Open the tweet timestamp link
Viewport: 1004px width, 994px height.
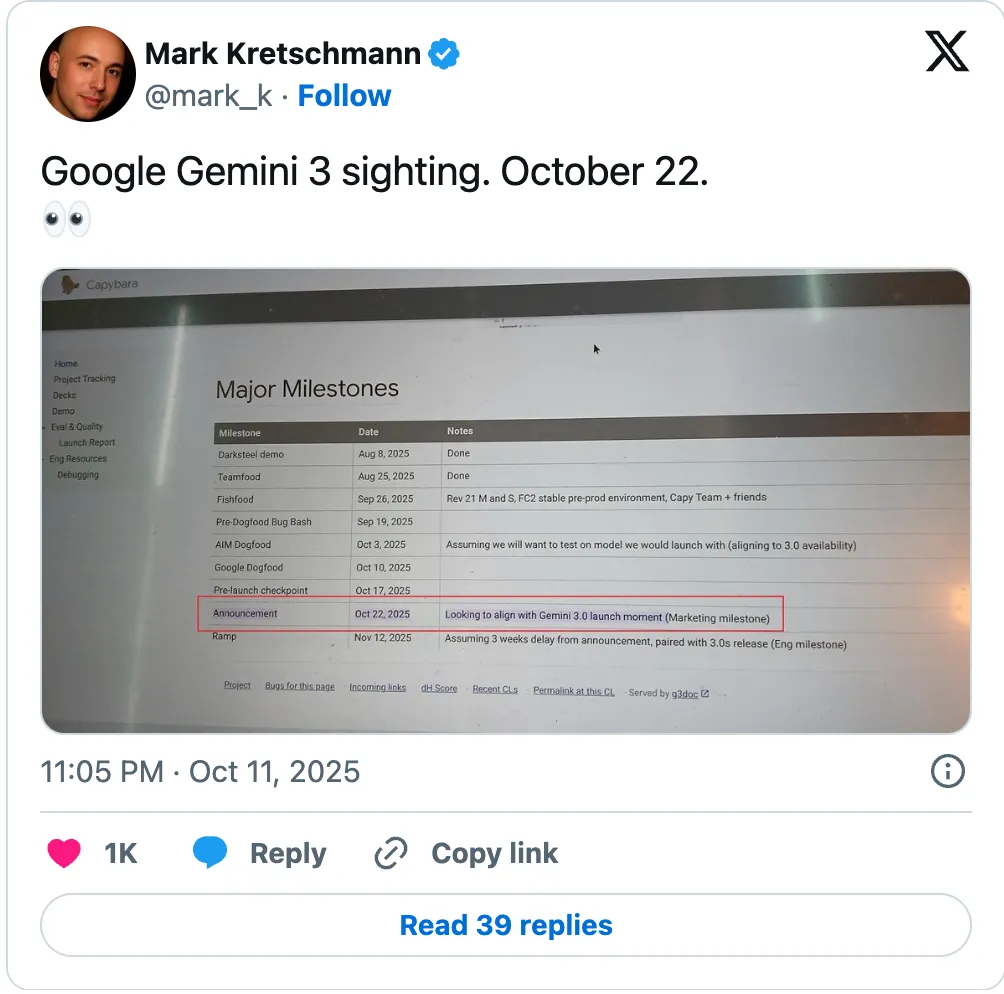click(x=200, y=772)
